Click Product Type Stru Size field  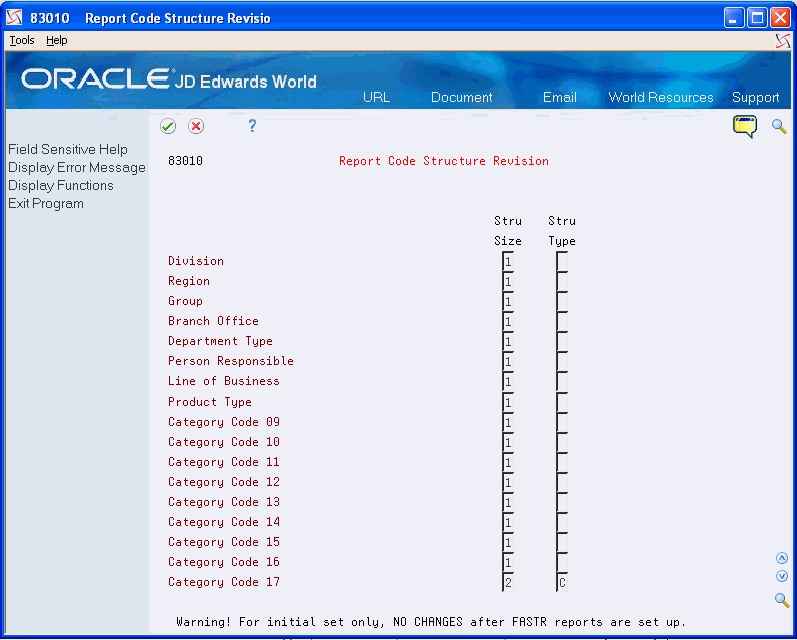click(x=508, y=403)
